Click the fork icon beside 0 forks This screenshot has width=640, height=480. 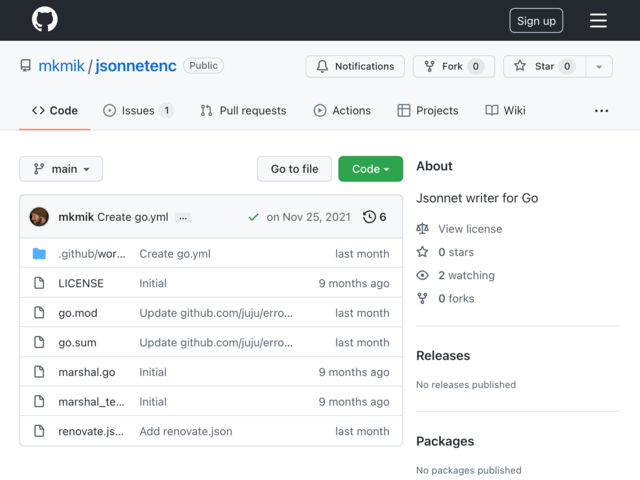(x=422, y=298)
